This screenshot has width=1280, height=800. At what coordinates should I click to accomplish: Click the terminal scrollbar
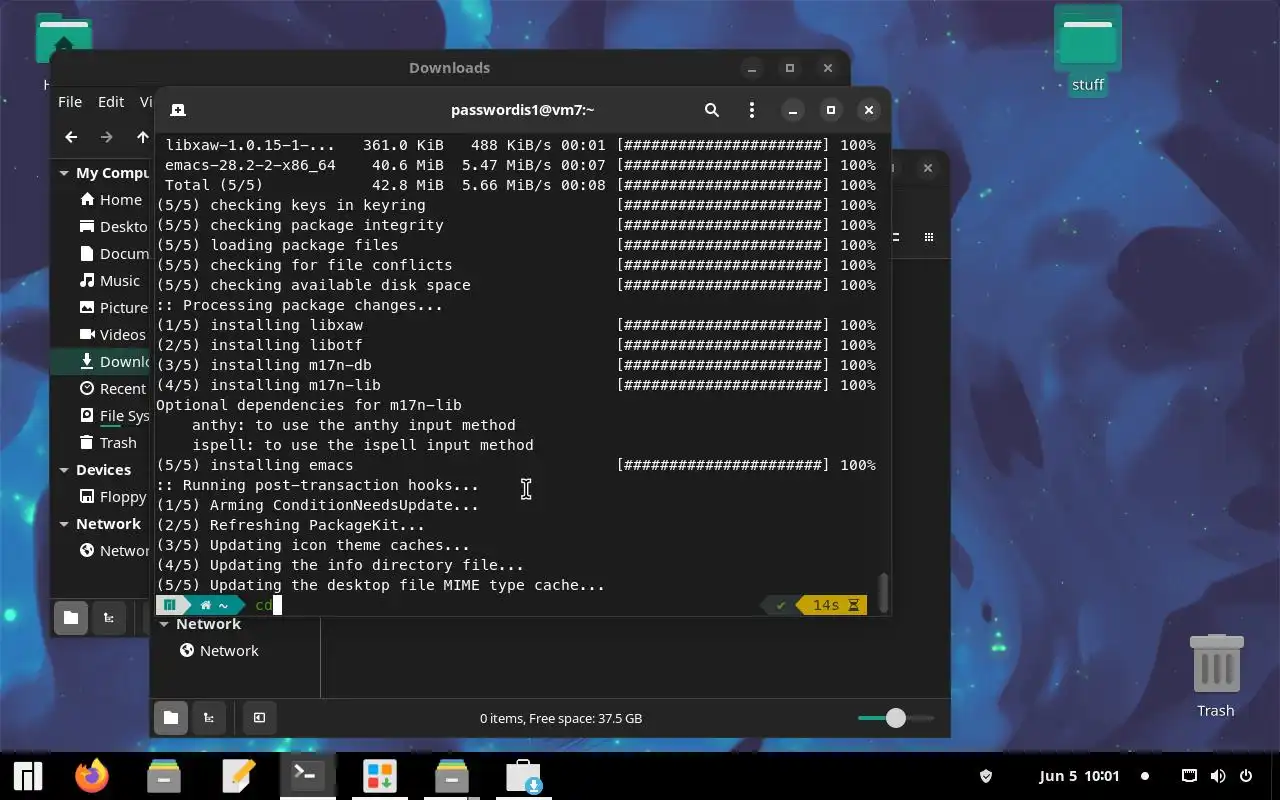tap(883, 592)
